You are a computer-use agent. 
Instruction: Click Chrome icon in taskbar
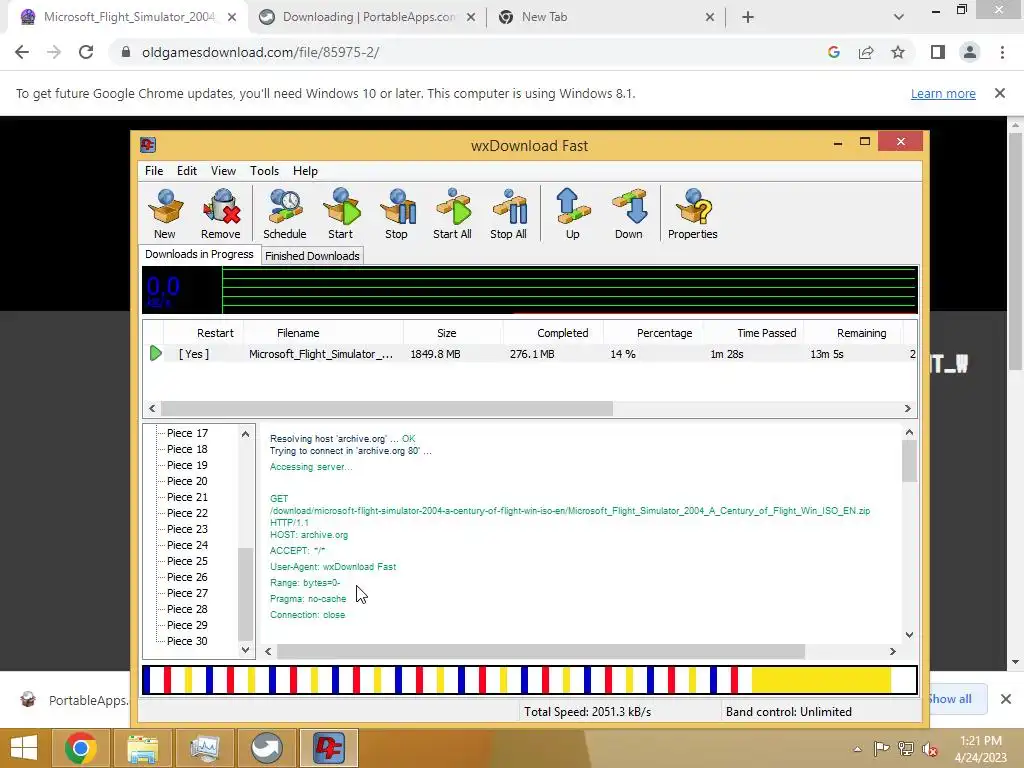pos(81,748)
